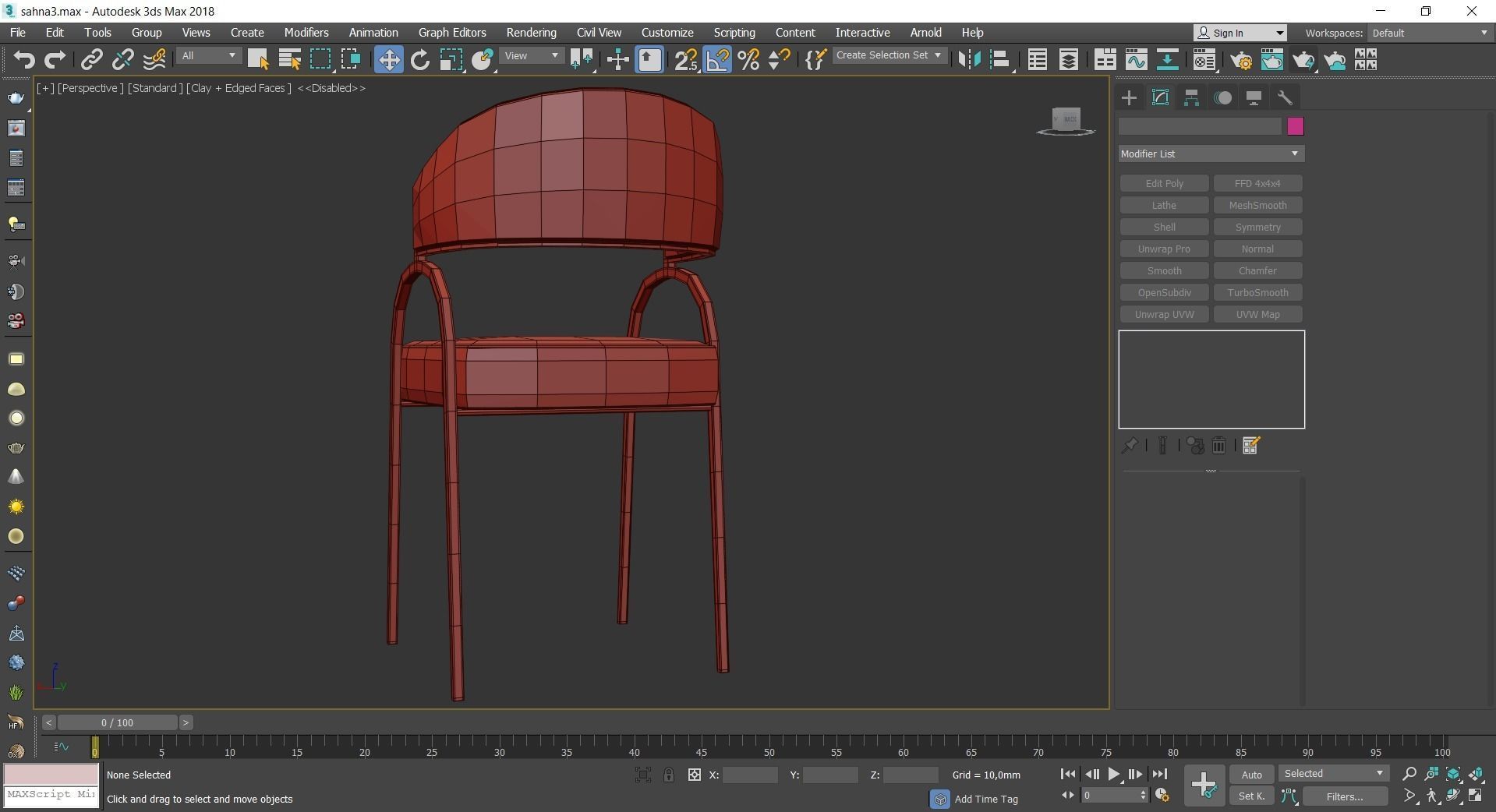Go to animation start
This screenshot has width=1496, height=812.
[1068, 774]
